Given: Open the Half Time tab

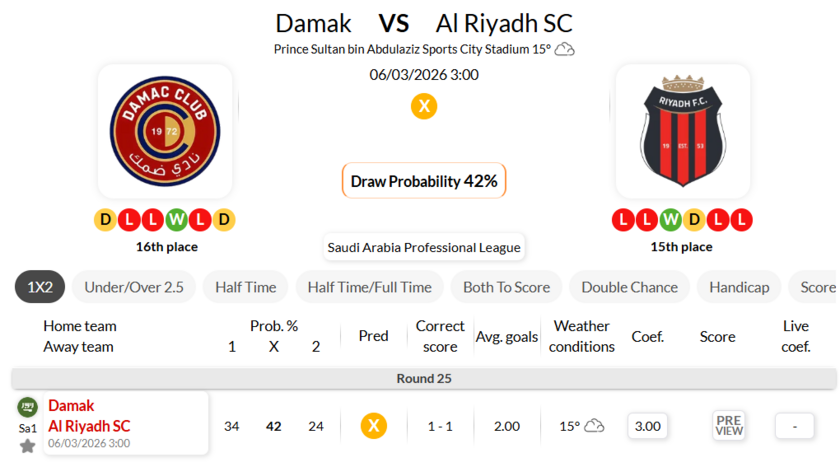Looking at the screenshot, I should 245,287.
